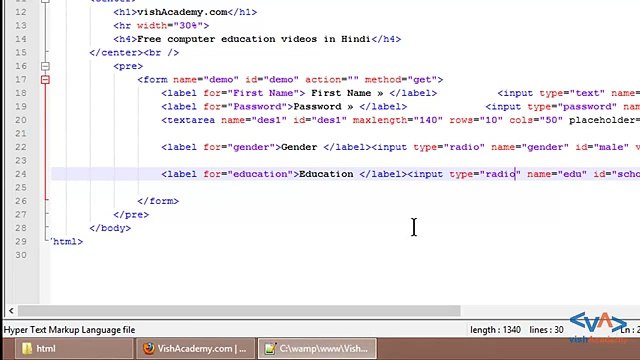Screen dimensions: 640x360
Task: Click the </pre> closing tag on line 27
Action: 131,214
